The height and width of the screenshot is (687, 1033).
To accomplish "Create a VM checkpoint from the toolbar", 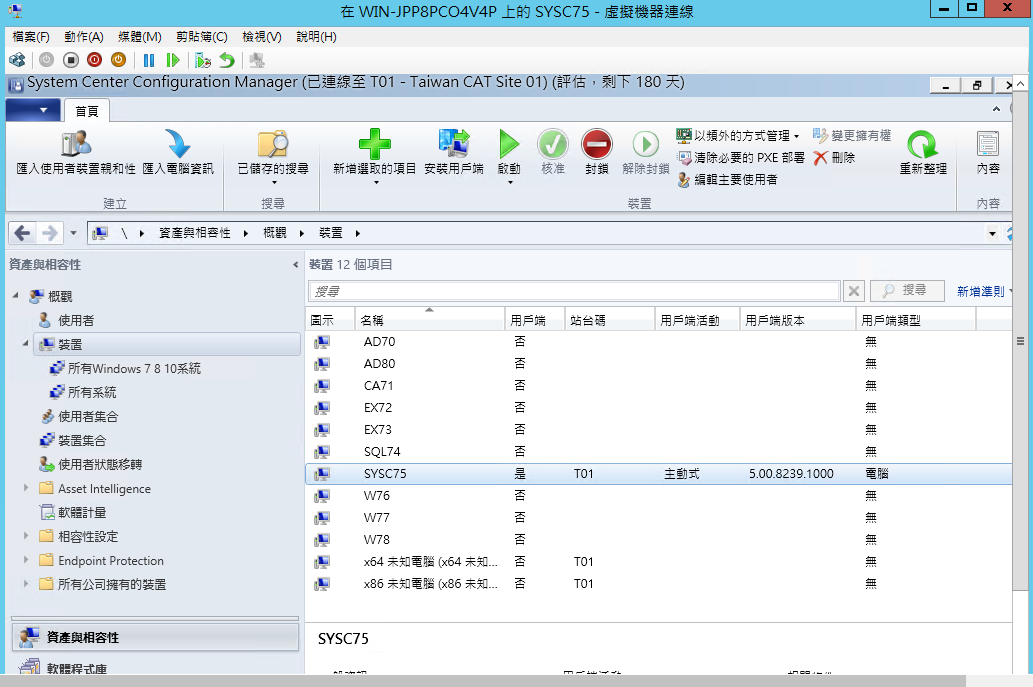I will [x=203, y=61].
